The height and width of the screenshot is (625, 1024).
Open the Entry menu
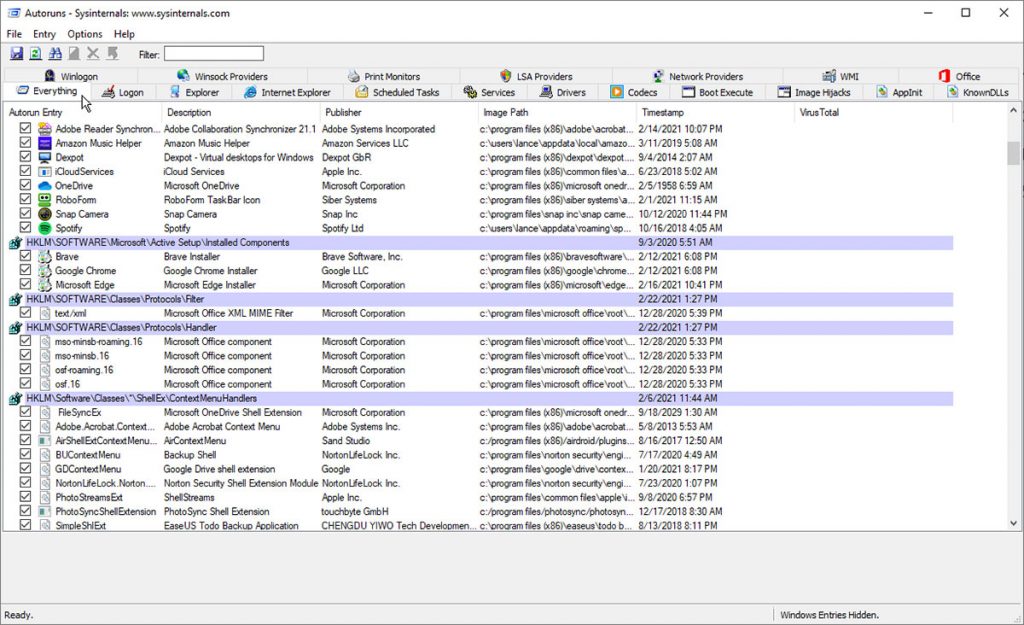pyautogui.click(x=44, y=34)
